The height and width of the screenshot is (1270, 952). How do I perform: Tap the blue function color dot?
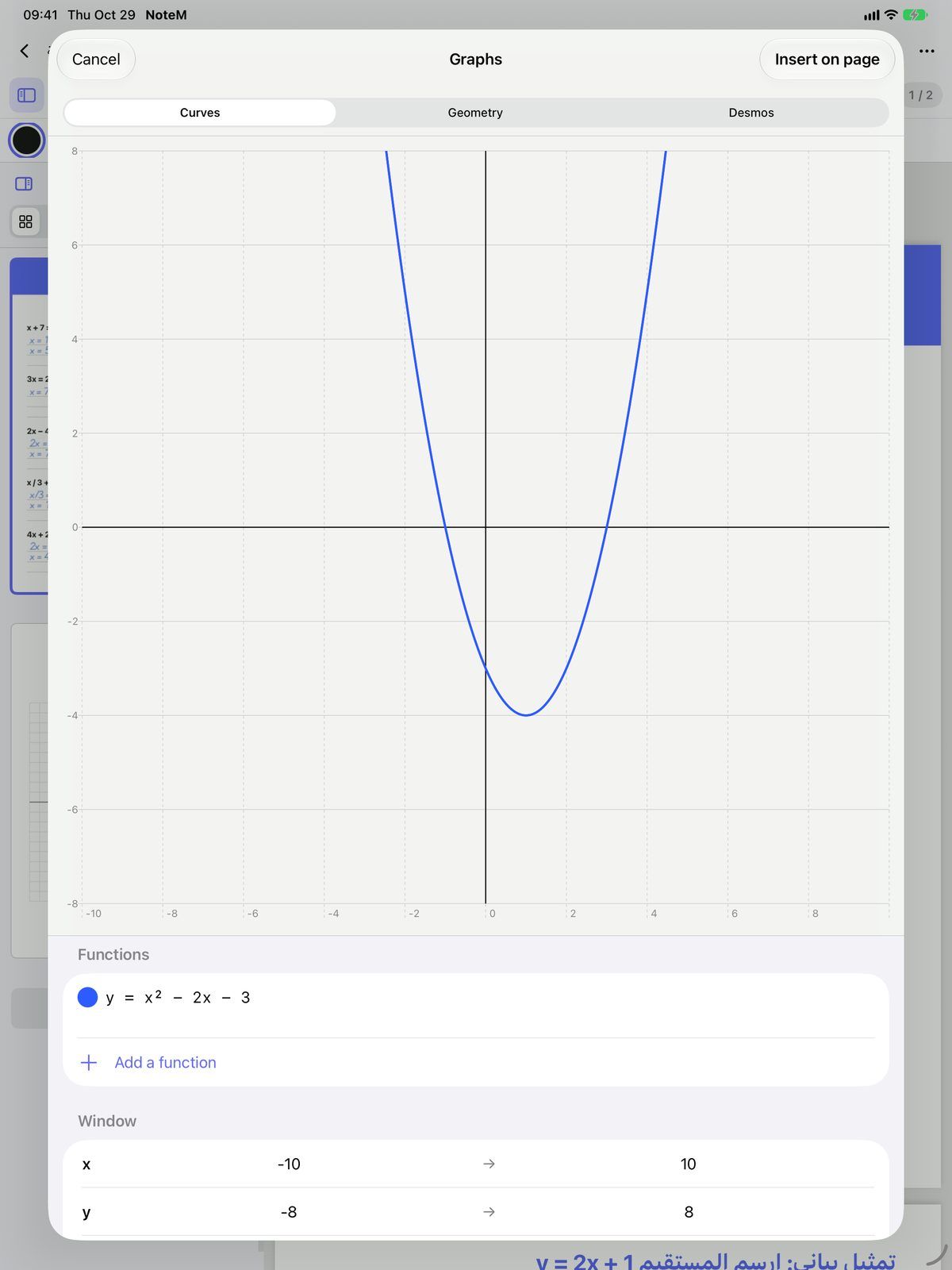(x=87, y=998)
